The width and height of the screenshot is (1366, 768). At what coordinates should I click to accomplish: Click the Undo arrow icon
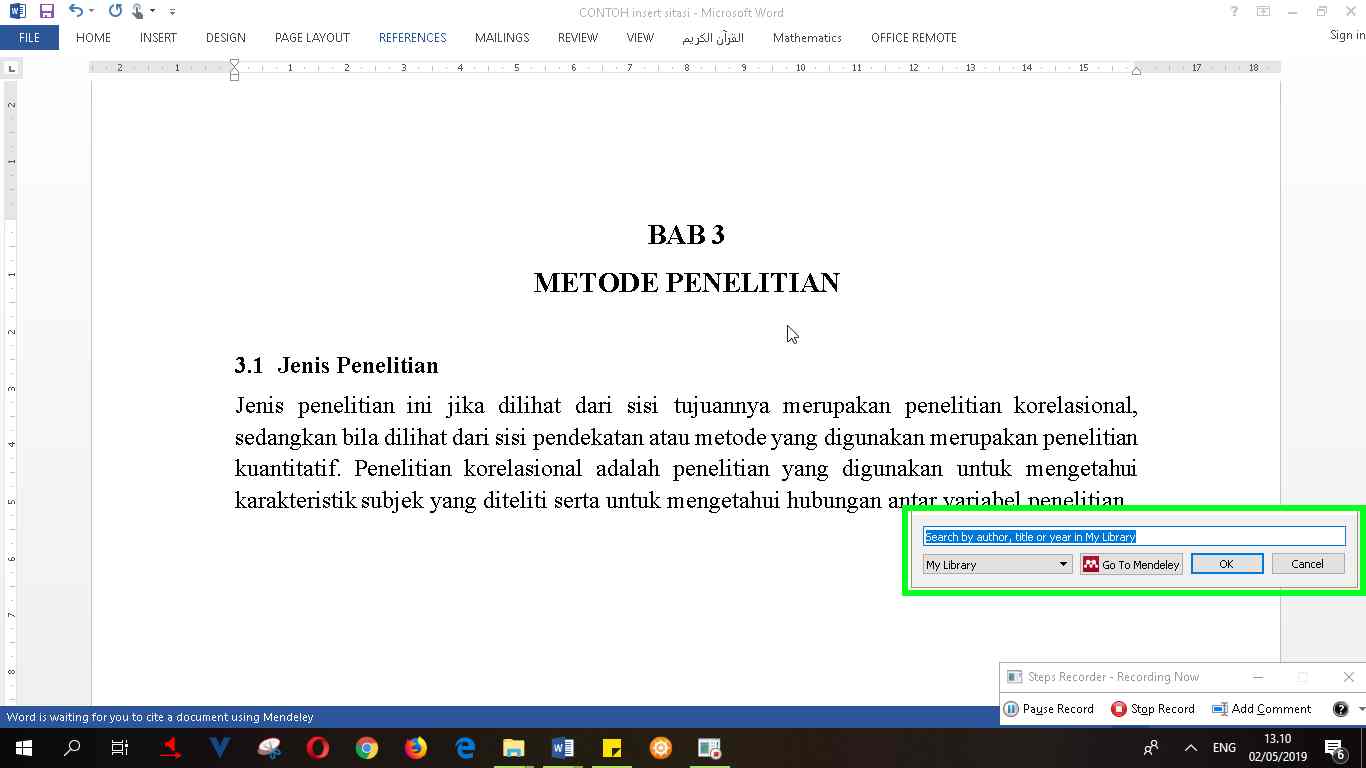coord(75,12)
